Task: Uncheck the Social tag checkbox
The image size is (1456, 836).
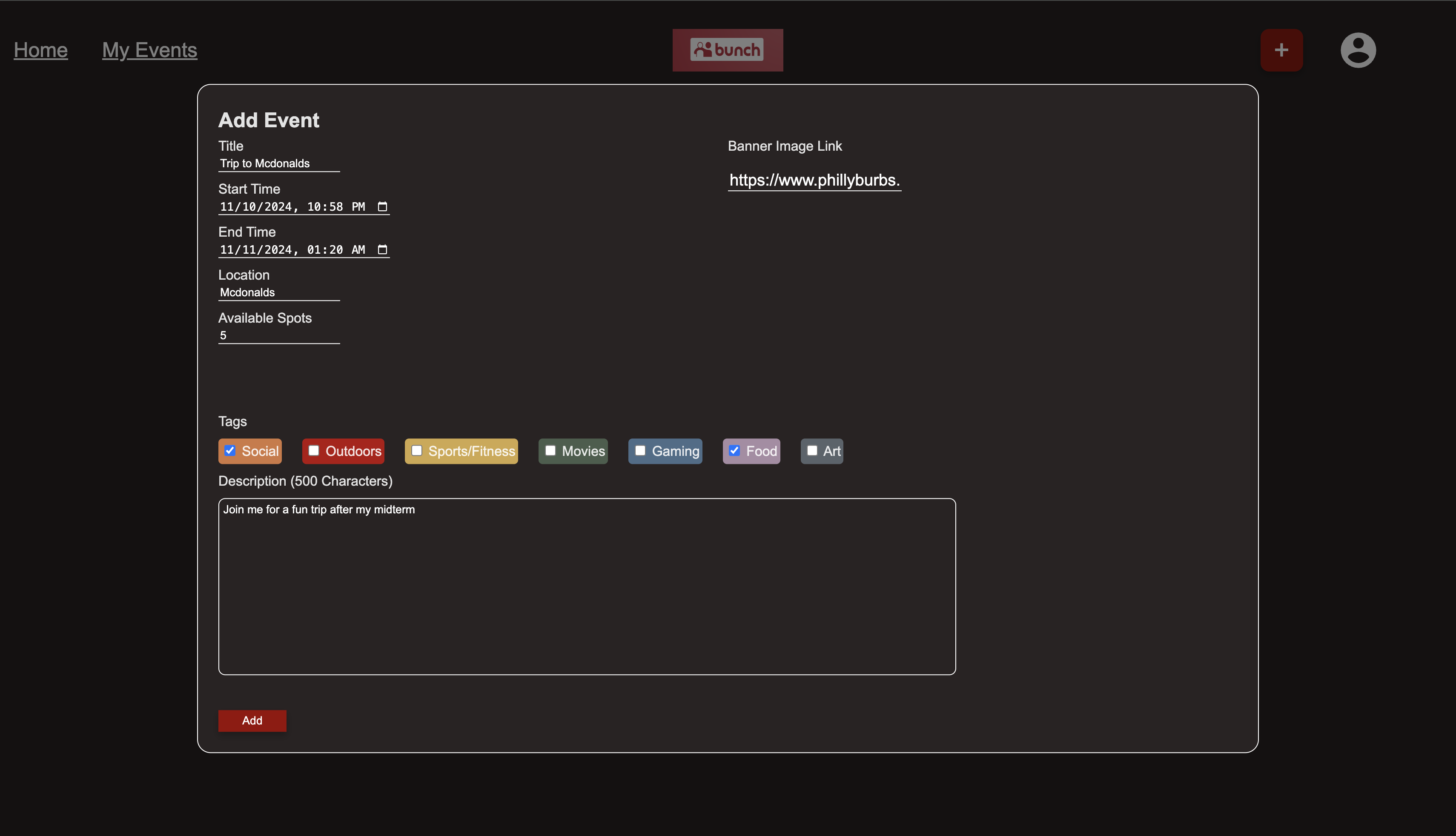Action: pos(230,451)
